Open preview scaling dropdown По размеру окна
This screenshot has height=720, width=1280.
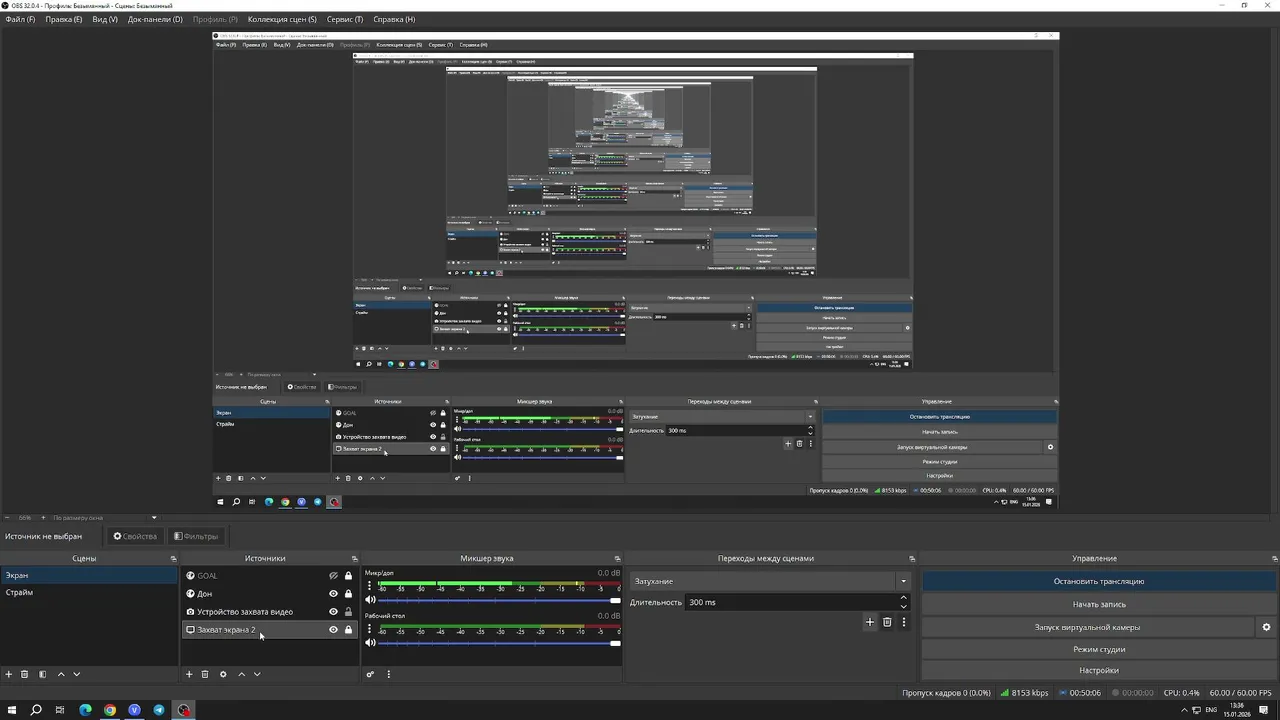click(x=105, y=518)
